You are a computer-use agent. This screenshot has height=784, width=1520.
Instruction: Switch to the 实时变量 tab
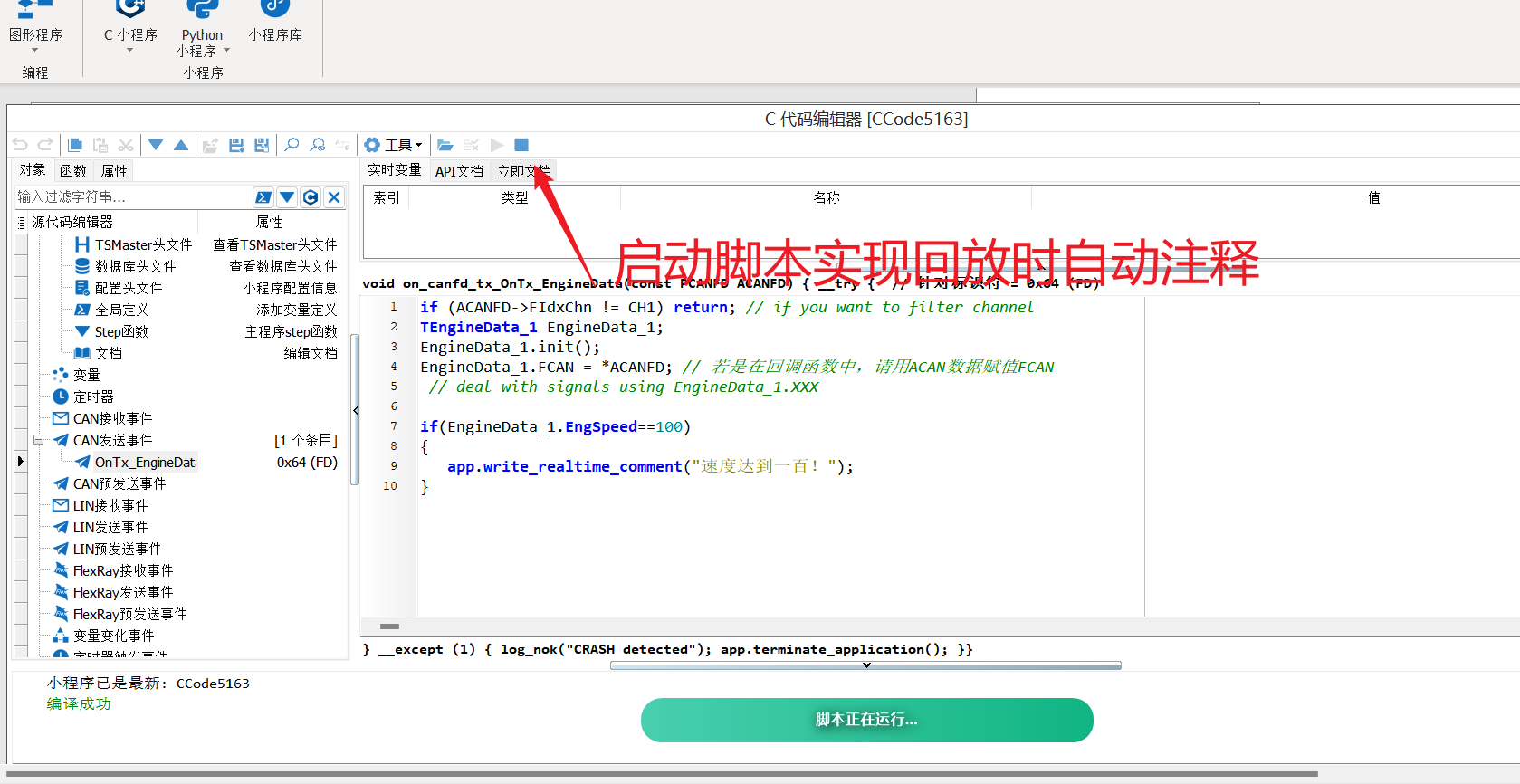click(x=395, y=170)
